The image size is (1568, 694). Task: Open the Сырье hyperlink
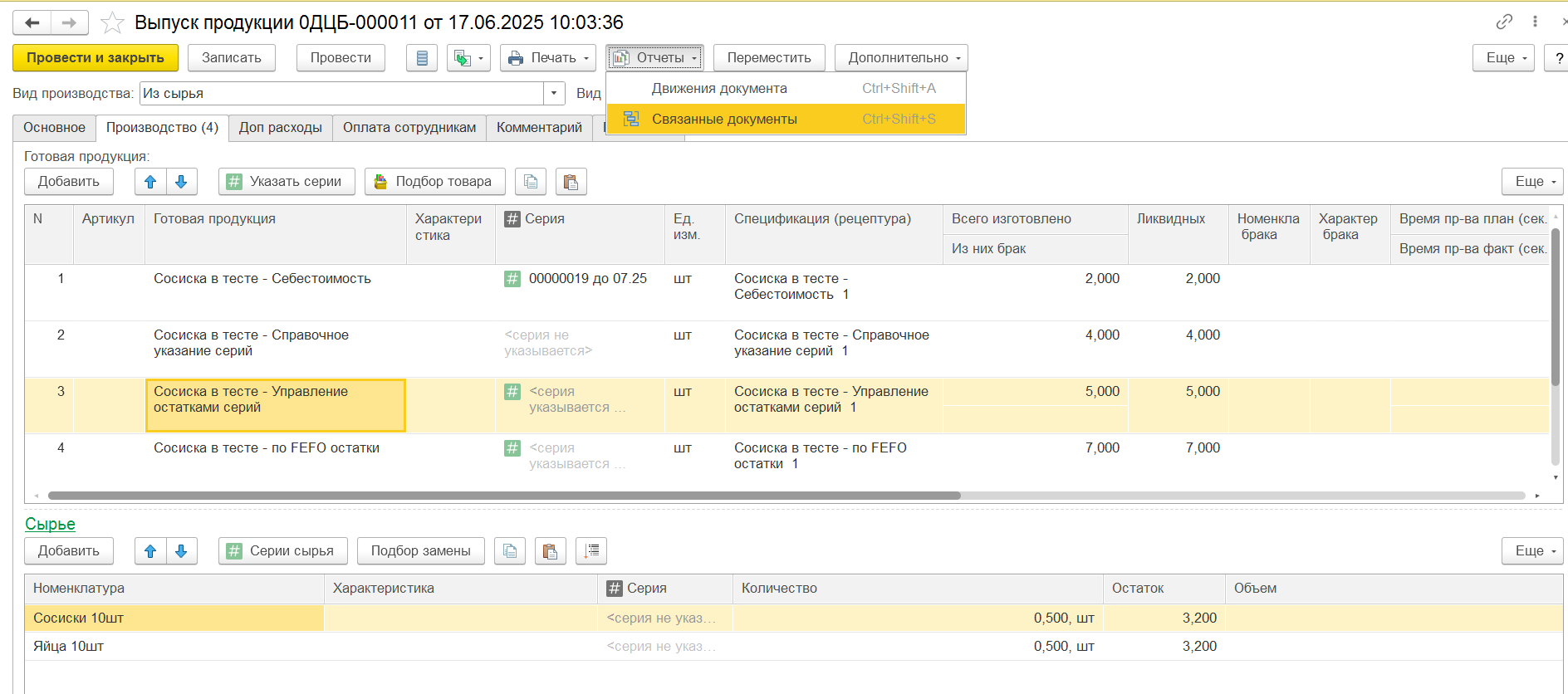(x=50, y=525)
